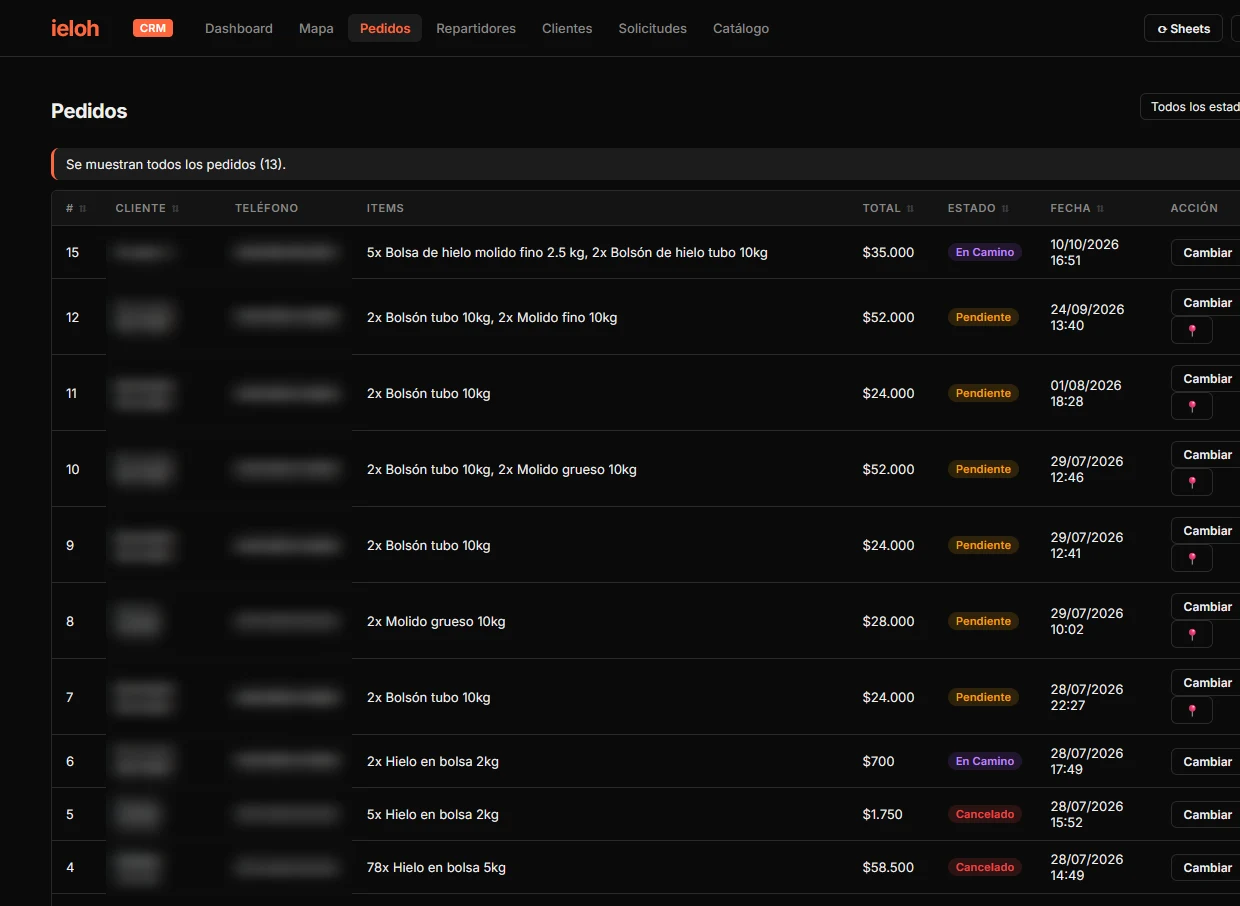This screenshot has height=906, width=1240.
Task: Open the Todos los estados filter dropdown
Action: (1190, 107)
